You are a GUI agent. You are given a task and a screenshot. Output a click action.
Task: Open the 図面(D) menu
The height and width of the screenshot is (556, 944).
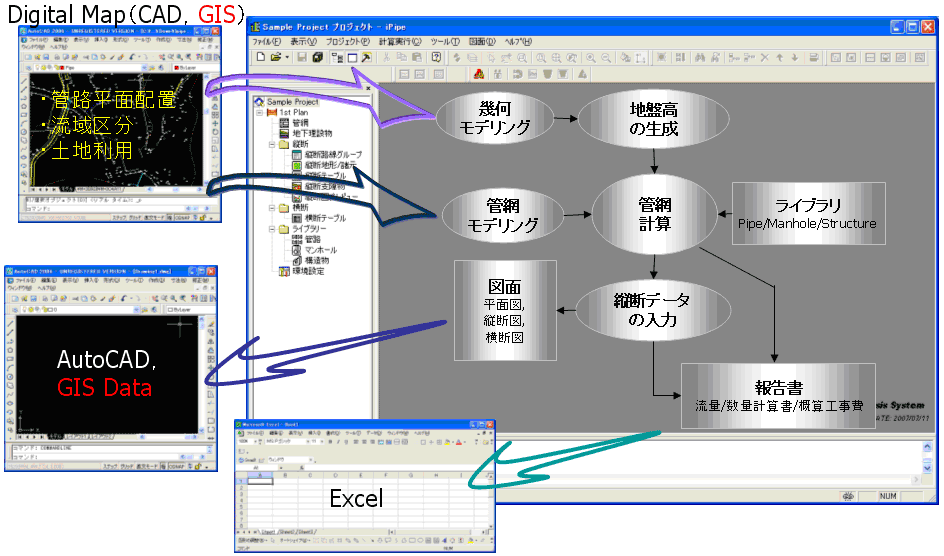pos(482,42)
